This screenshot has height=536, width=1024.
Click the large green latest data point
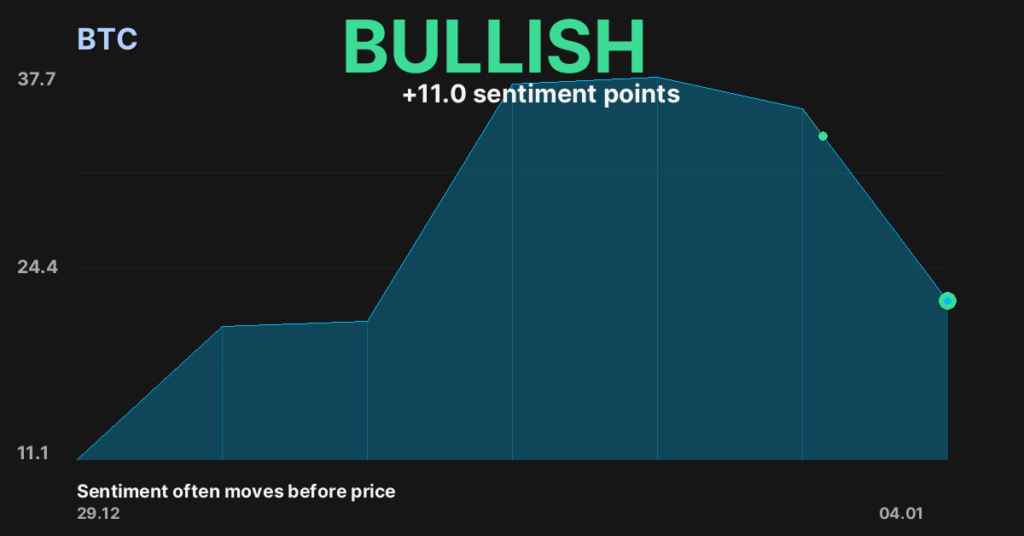pos(947,301)
